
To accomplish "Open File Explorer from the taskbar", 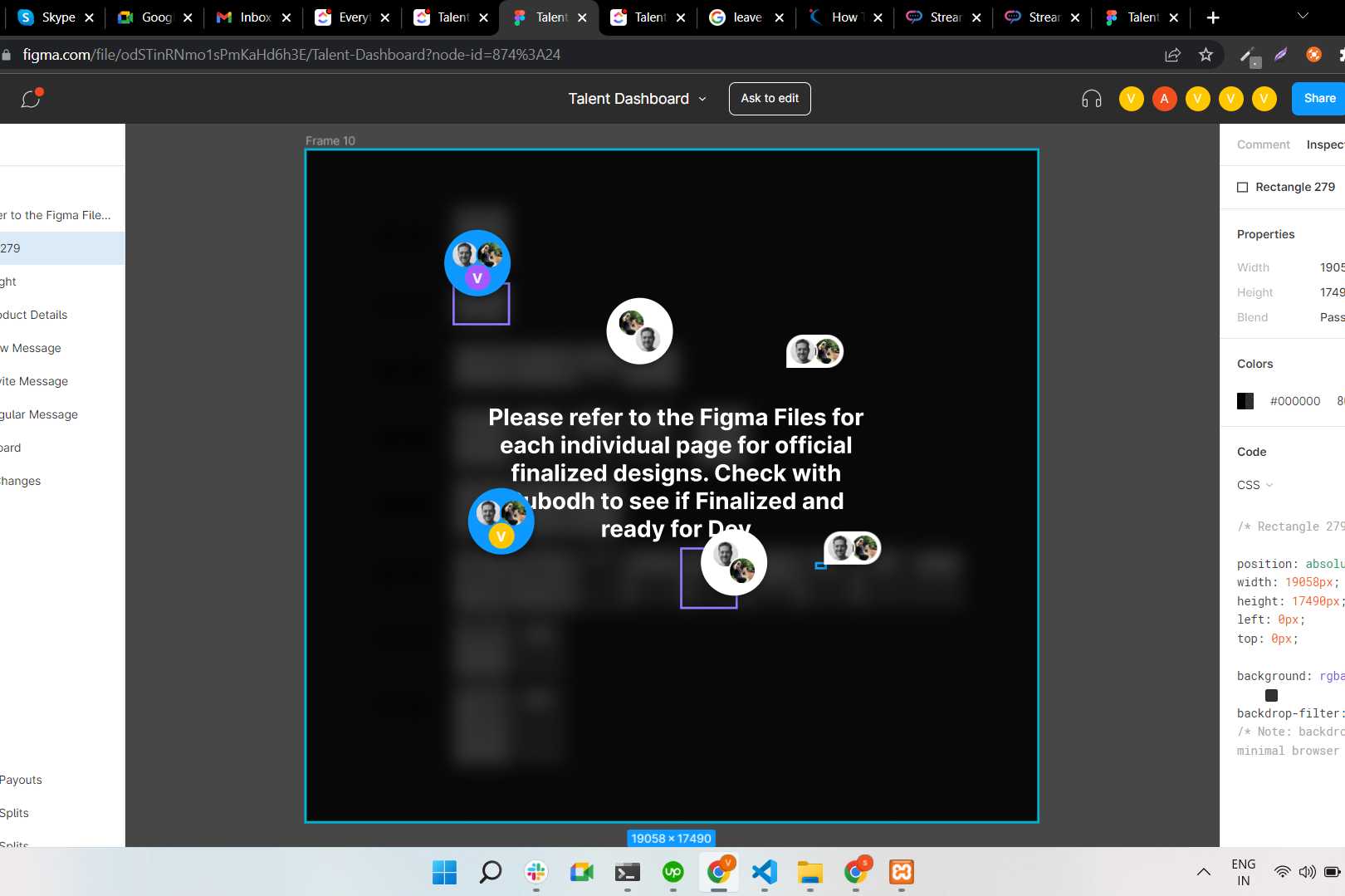I will click(810, 872).
